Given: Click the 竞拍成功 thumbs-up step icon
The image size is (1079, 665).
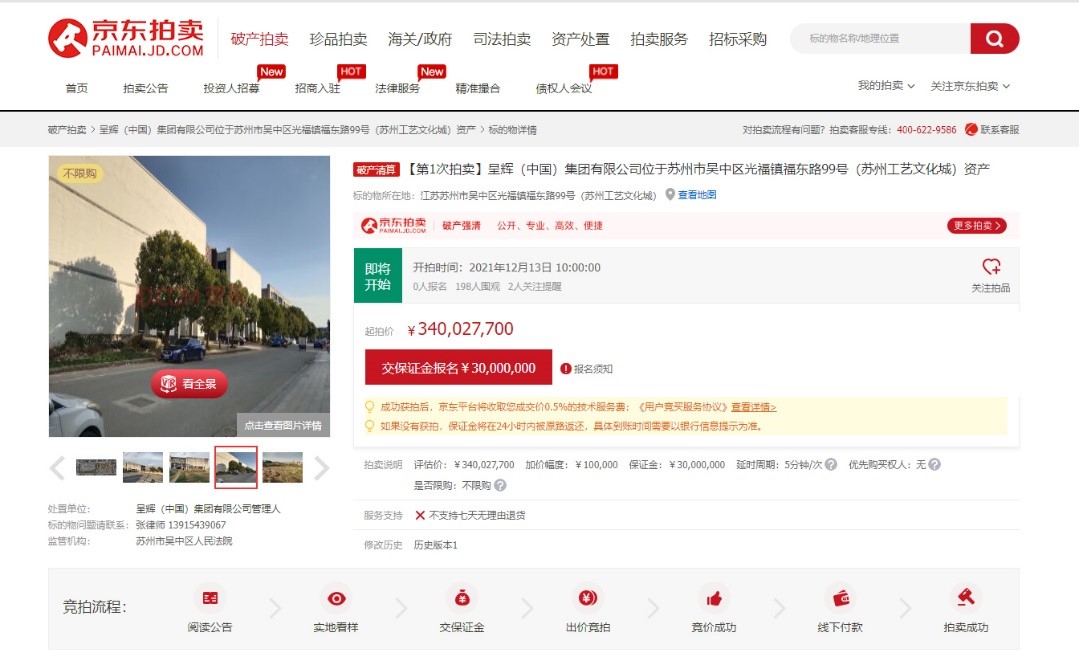Looking at the screenshot, I should point(714,597).
